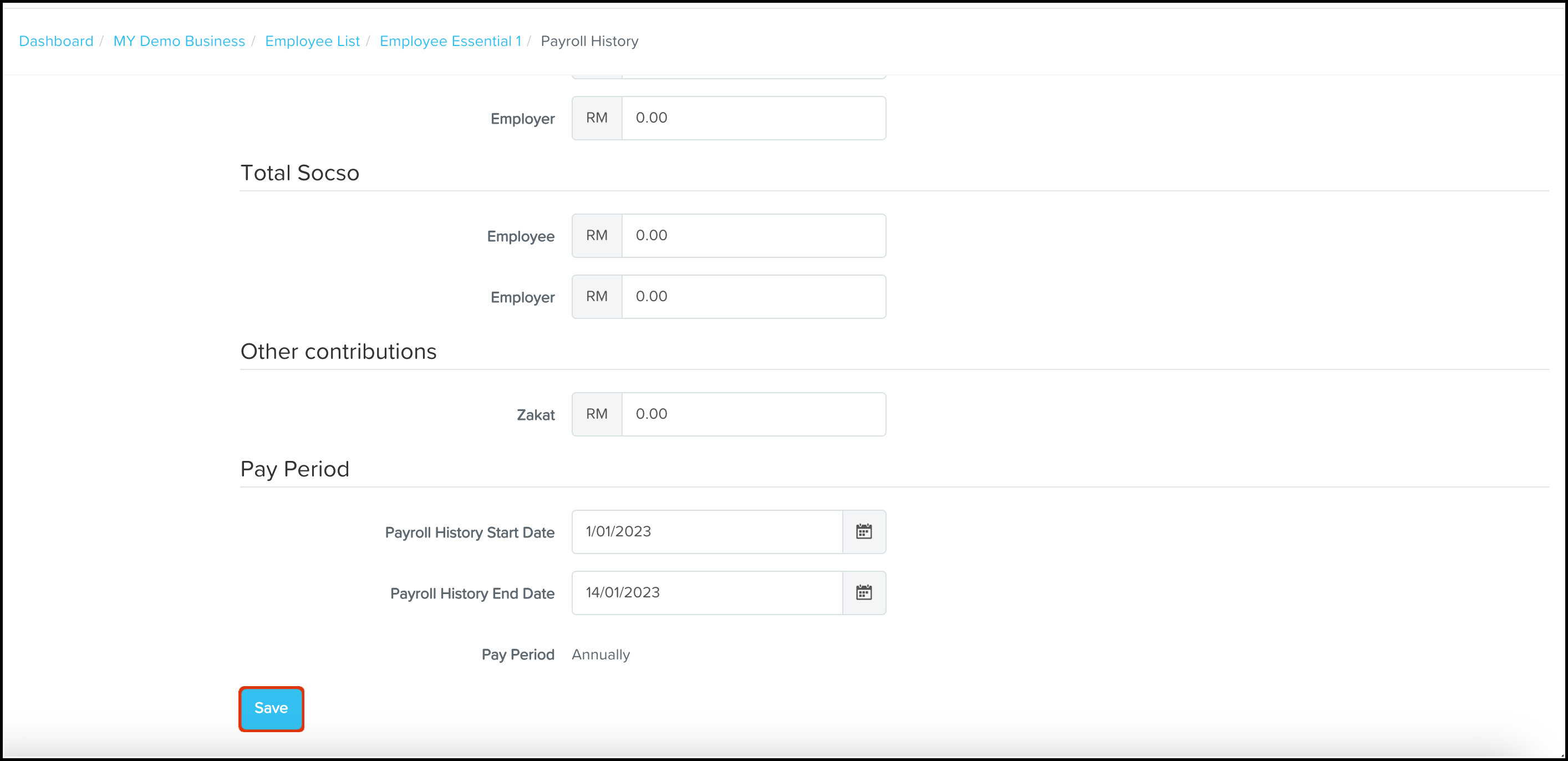Click the Payroll History End Date label
The width and height of the screenshot is (1568, 761).
pos(472,593)
